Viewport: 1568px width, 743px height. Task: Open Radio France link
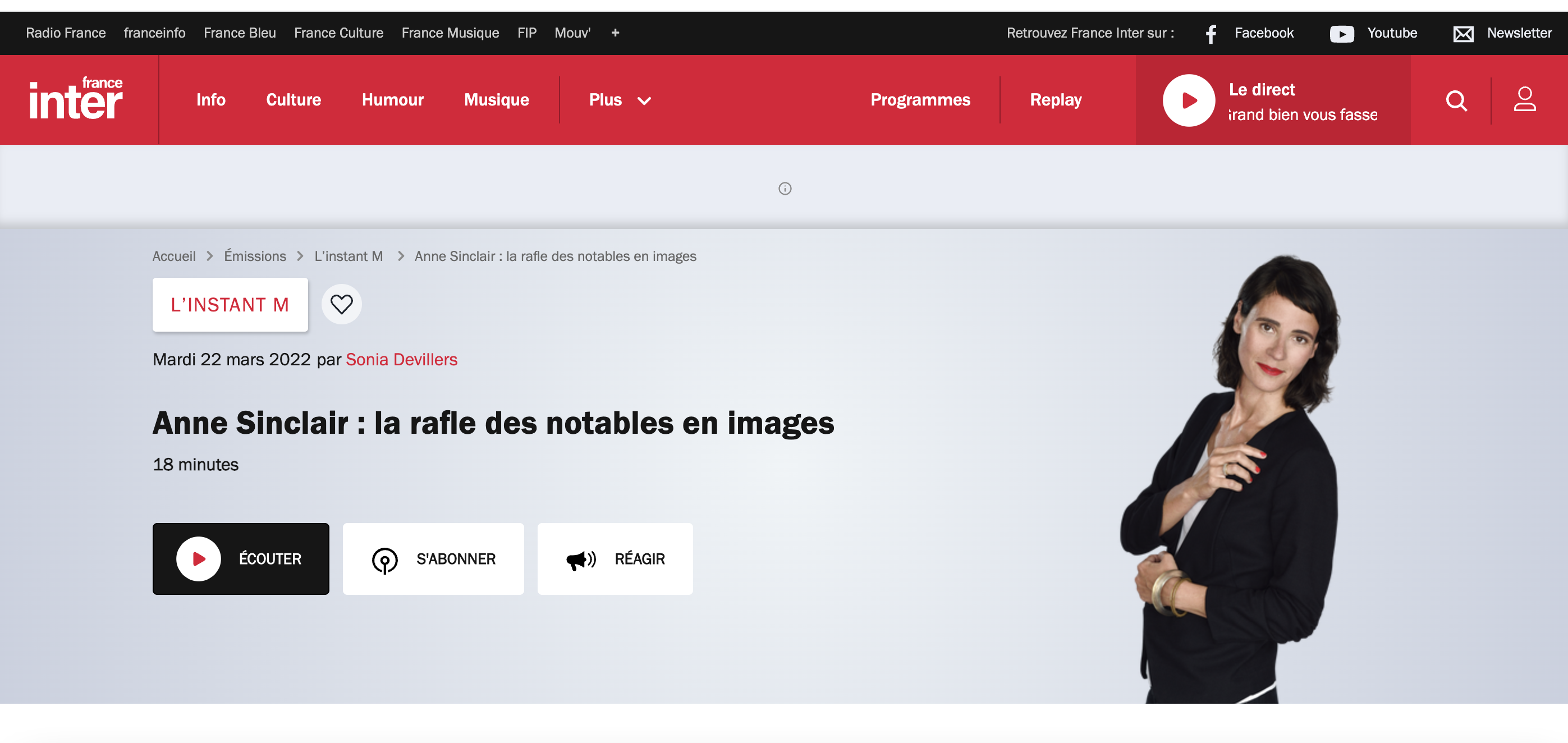[66, 33]
